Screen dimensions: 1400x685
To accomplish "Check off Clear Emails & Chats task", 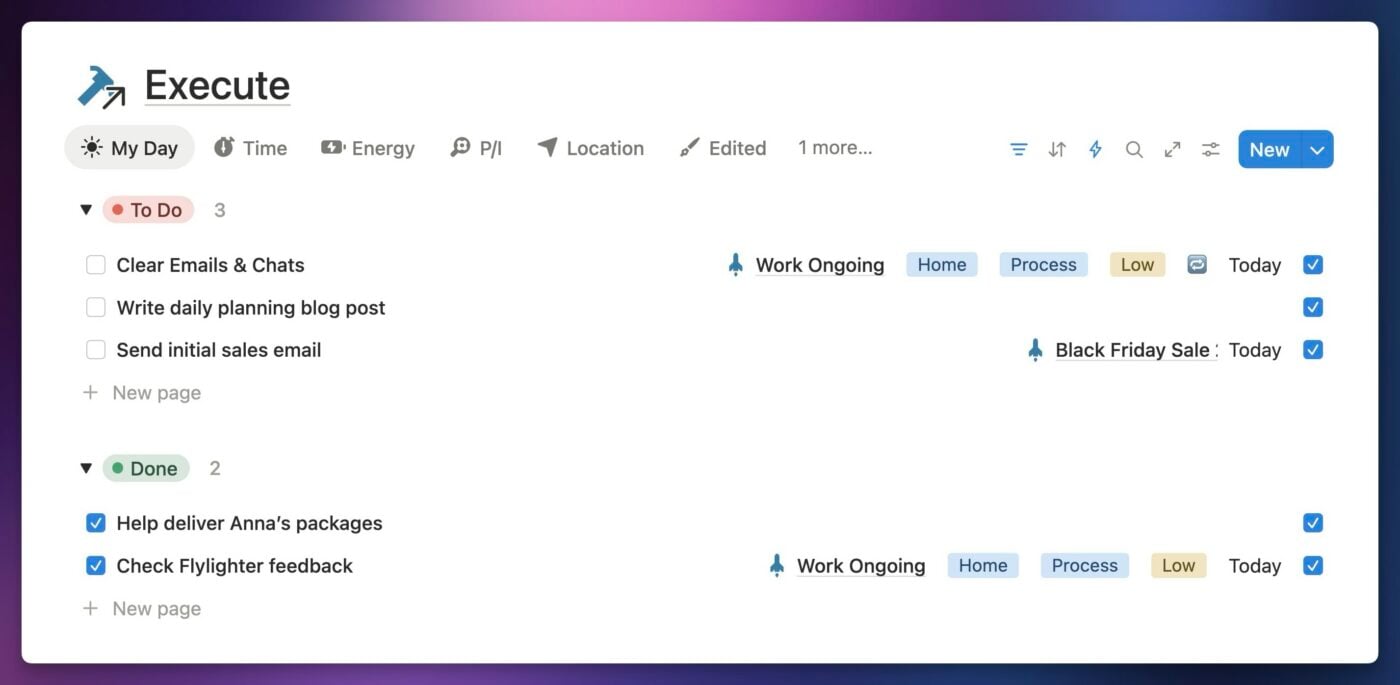I will point(96,265).
